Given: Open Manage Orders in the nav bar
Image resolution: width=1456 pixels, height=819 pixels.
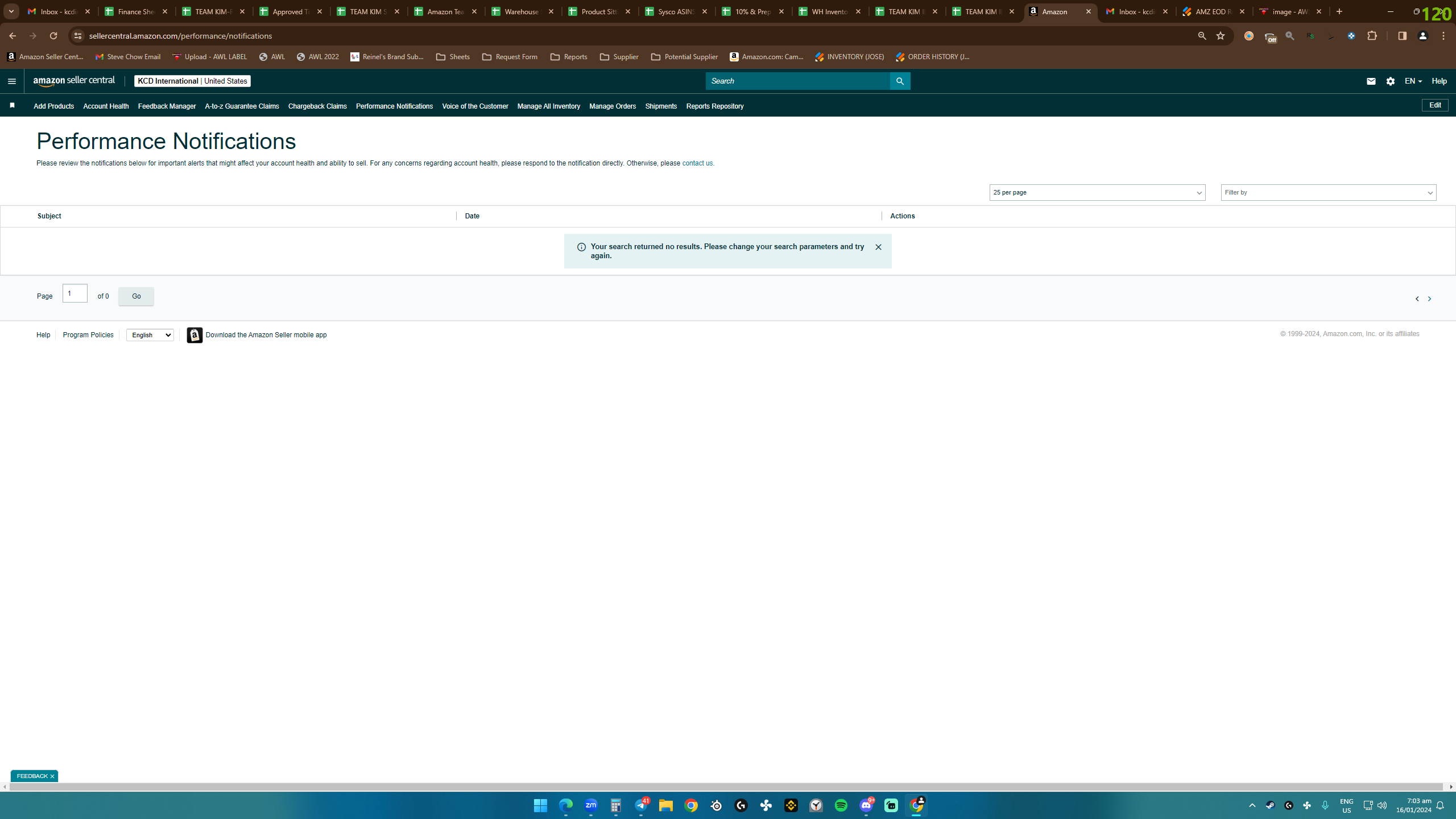Looking at the screenshot, I should [x=613, y=106].
